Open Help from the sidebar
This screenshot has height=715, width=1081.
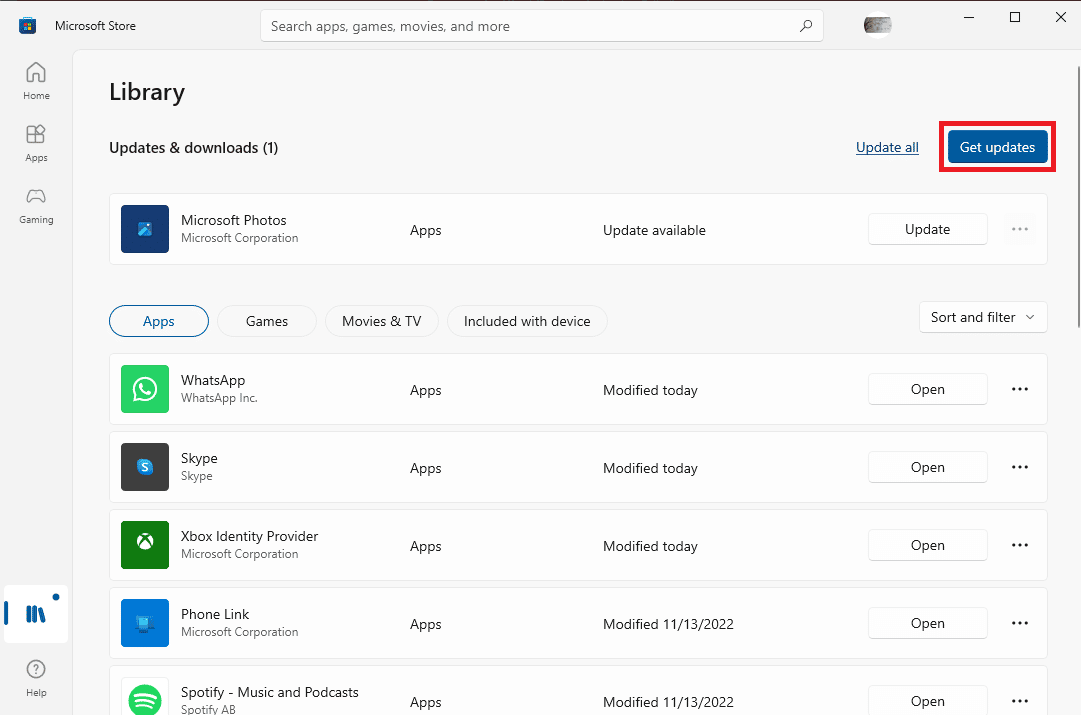36,676
